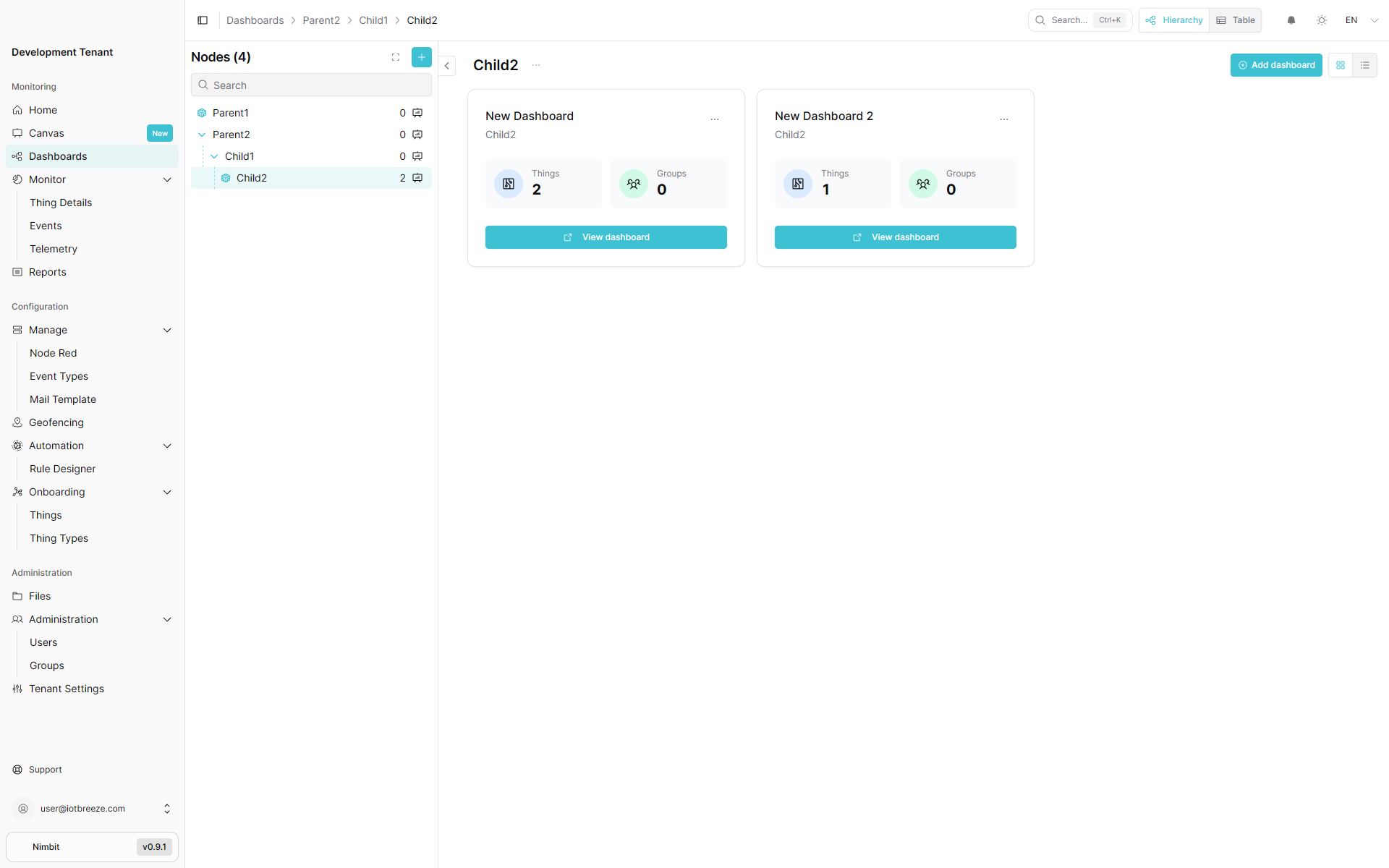Image resolution: width=1389 pixels, height=868 pixels.
Task: Collapse the Child1 tree node
Action: pos(214,156)
